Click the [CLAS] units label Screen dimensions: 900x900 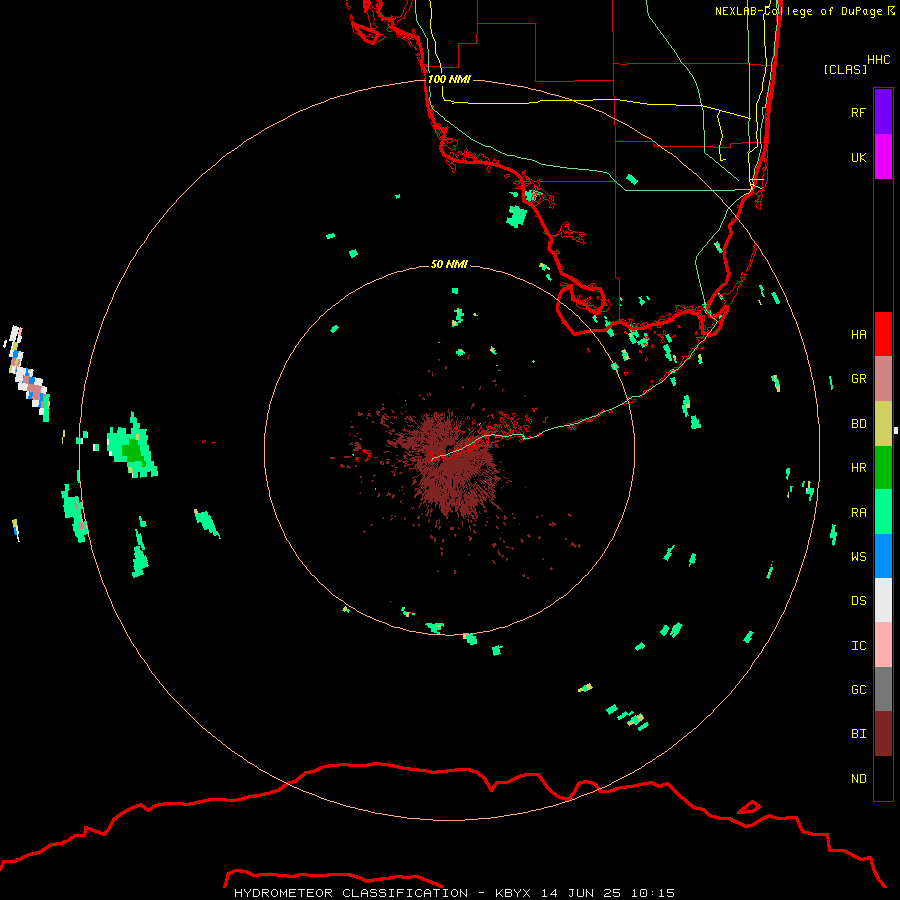[x=845, y=69]
